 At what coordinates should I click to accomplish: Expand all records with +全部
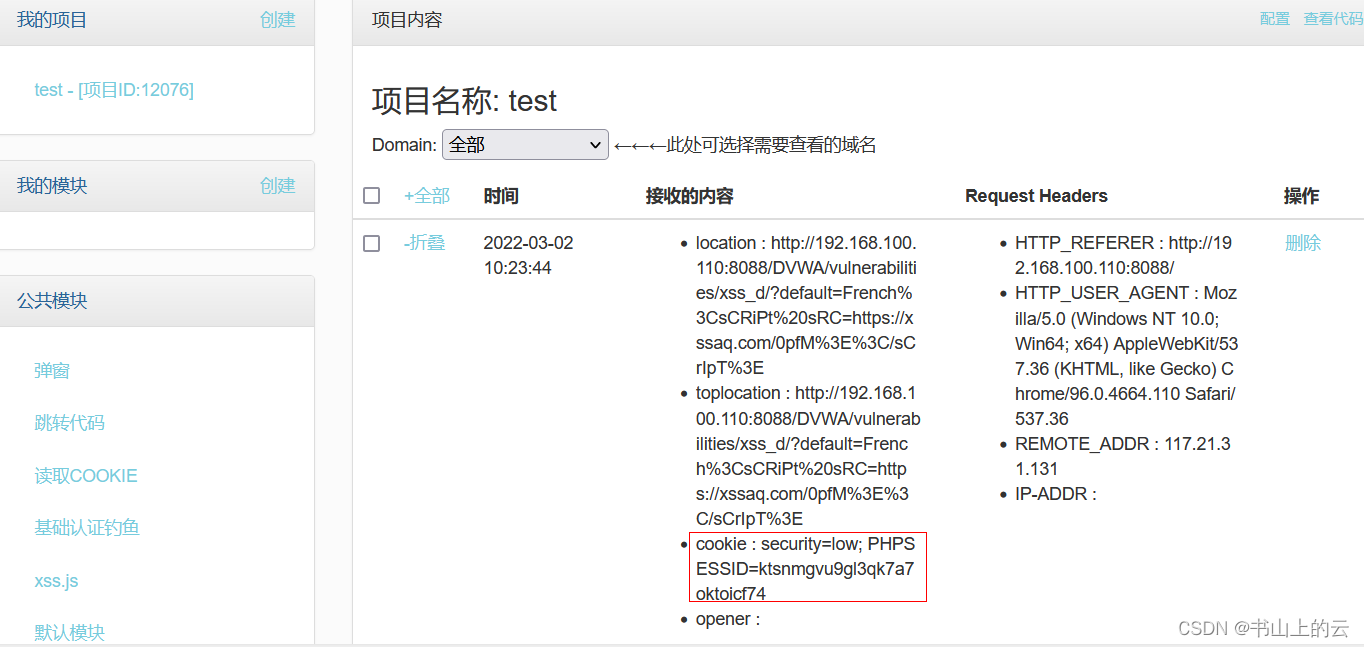tap(427, 196)
